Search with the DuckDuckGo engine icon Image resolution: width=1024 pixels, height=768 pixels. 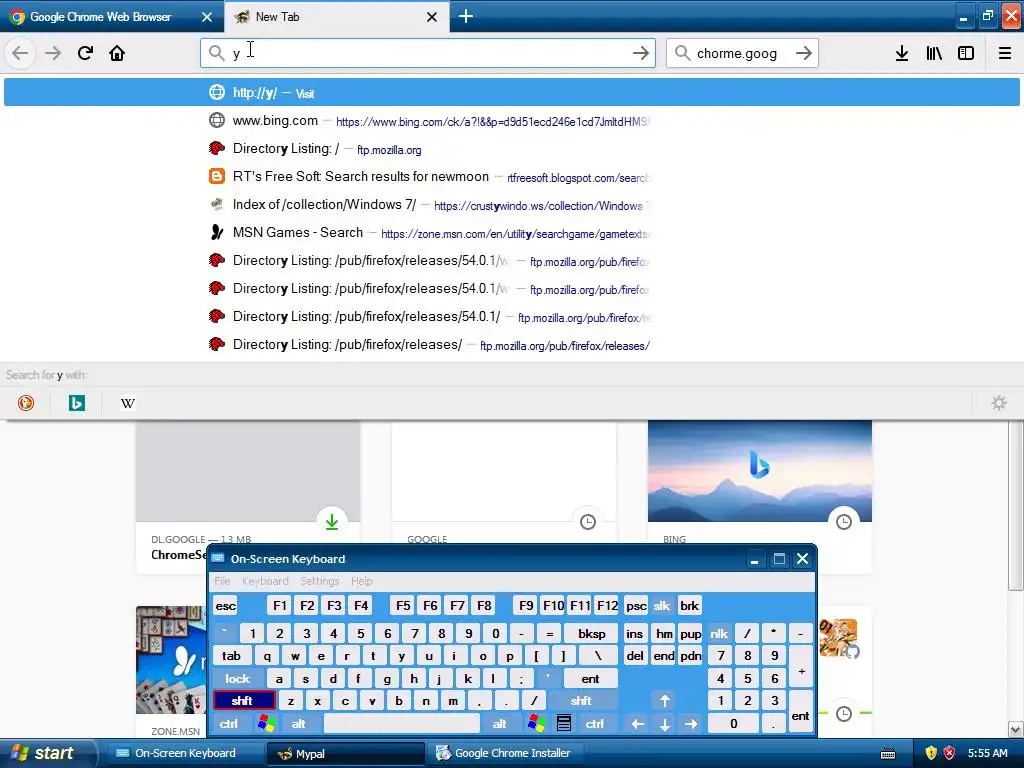(26, 403)
